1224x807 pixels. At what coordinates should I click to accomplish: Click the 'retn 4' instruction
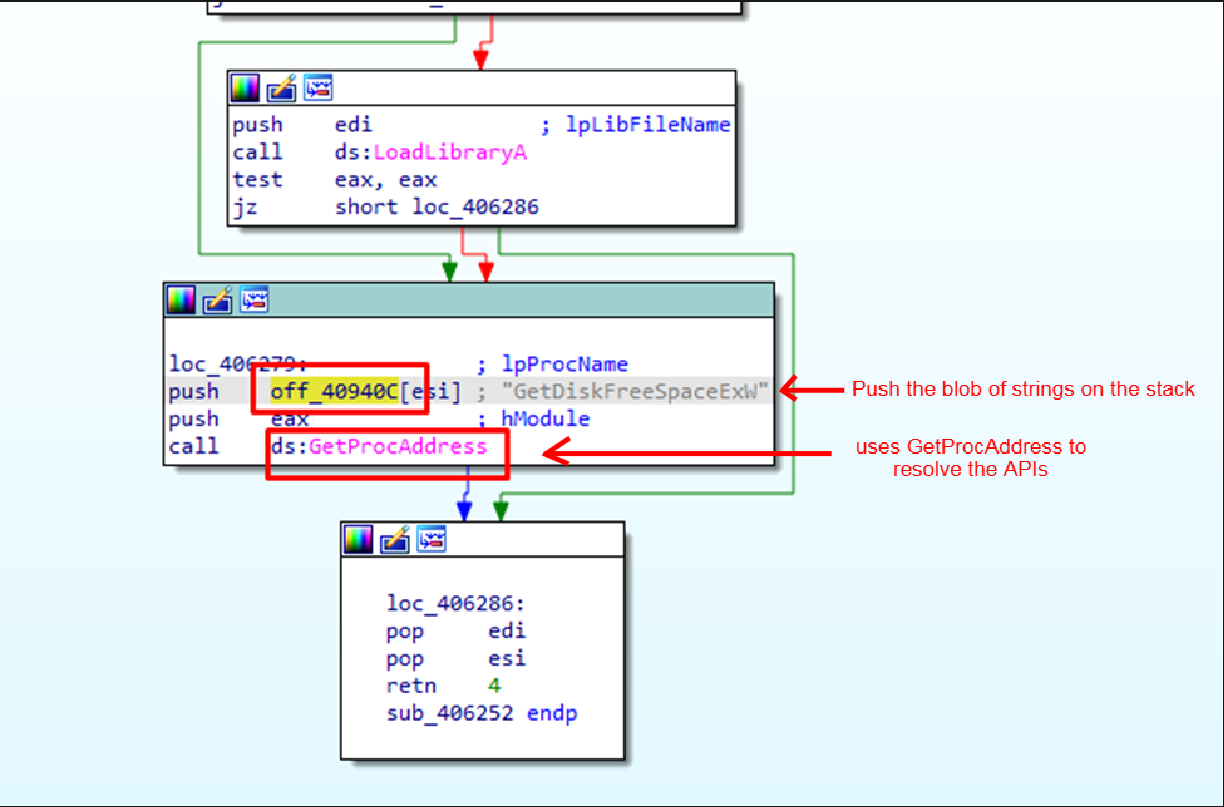point(444,686)
